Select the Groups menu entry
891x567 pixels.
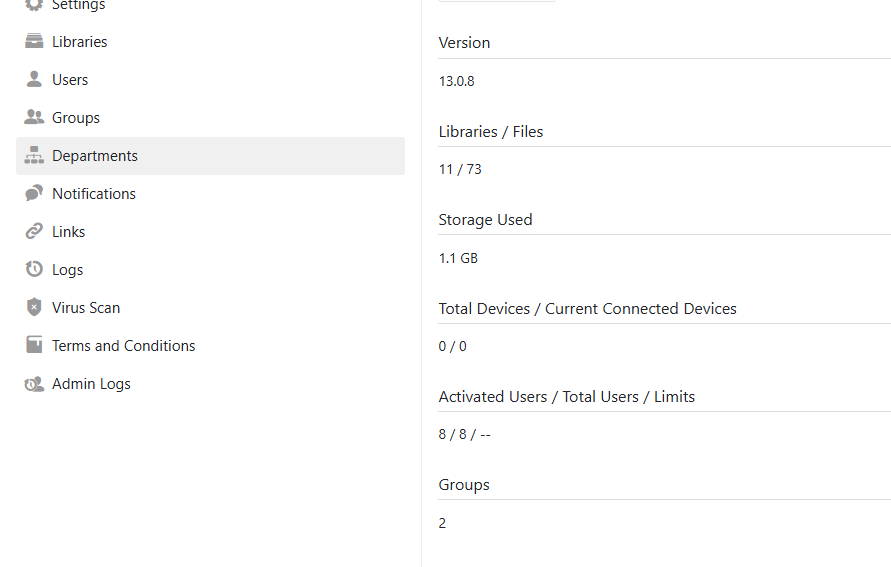(210, 118)
